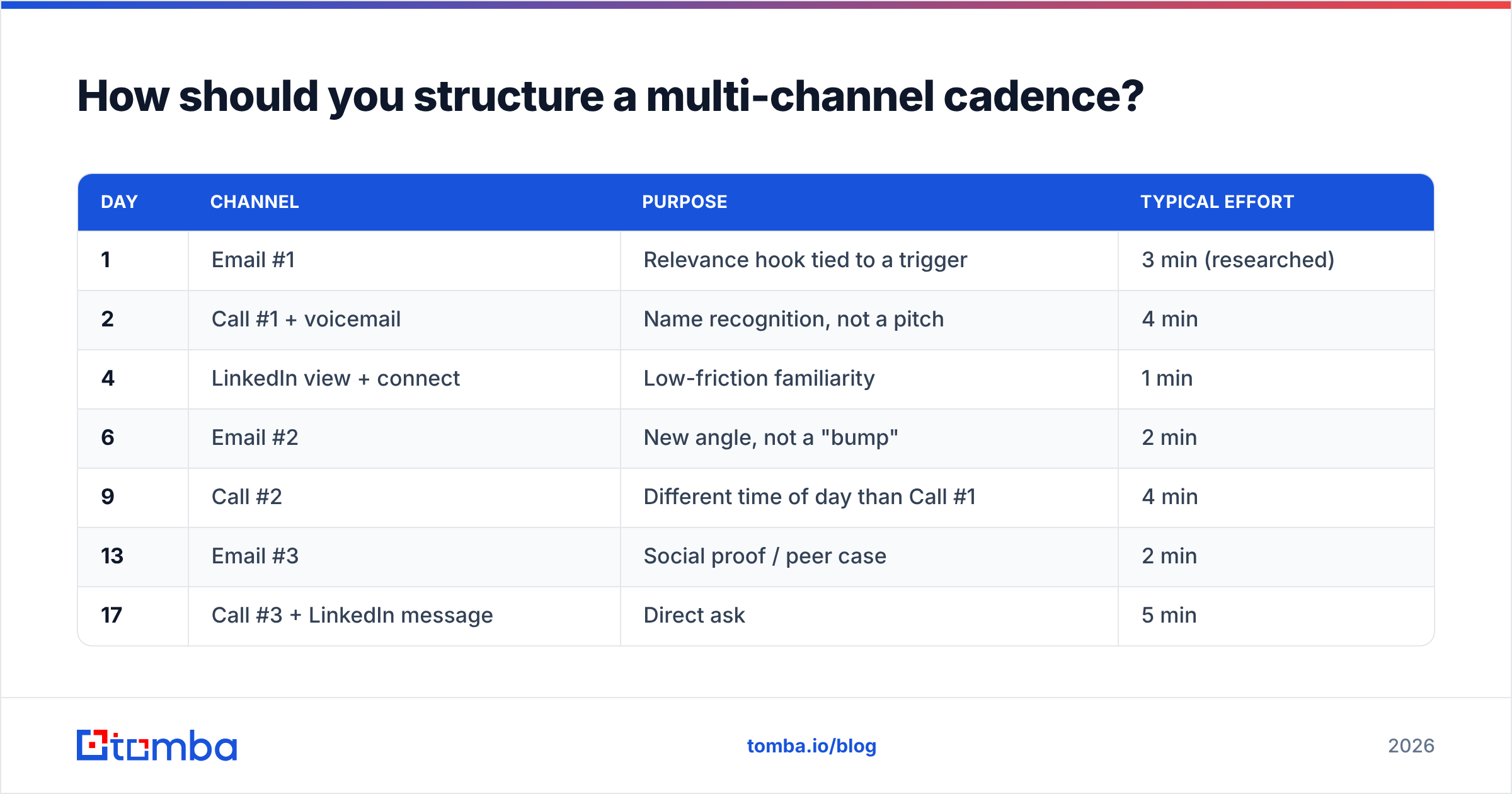
Task: Click the '1 min' effort cell
Action: pos(1276,379)
